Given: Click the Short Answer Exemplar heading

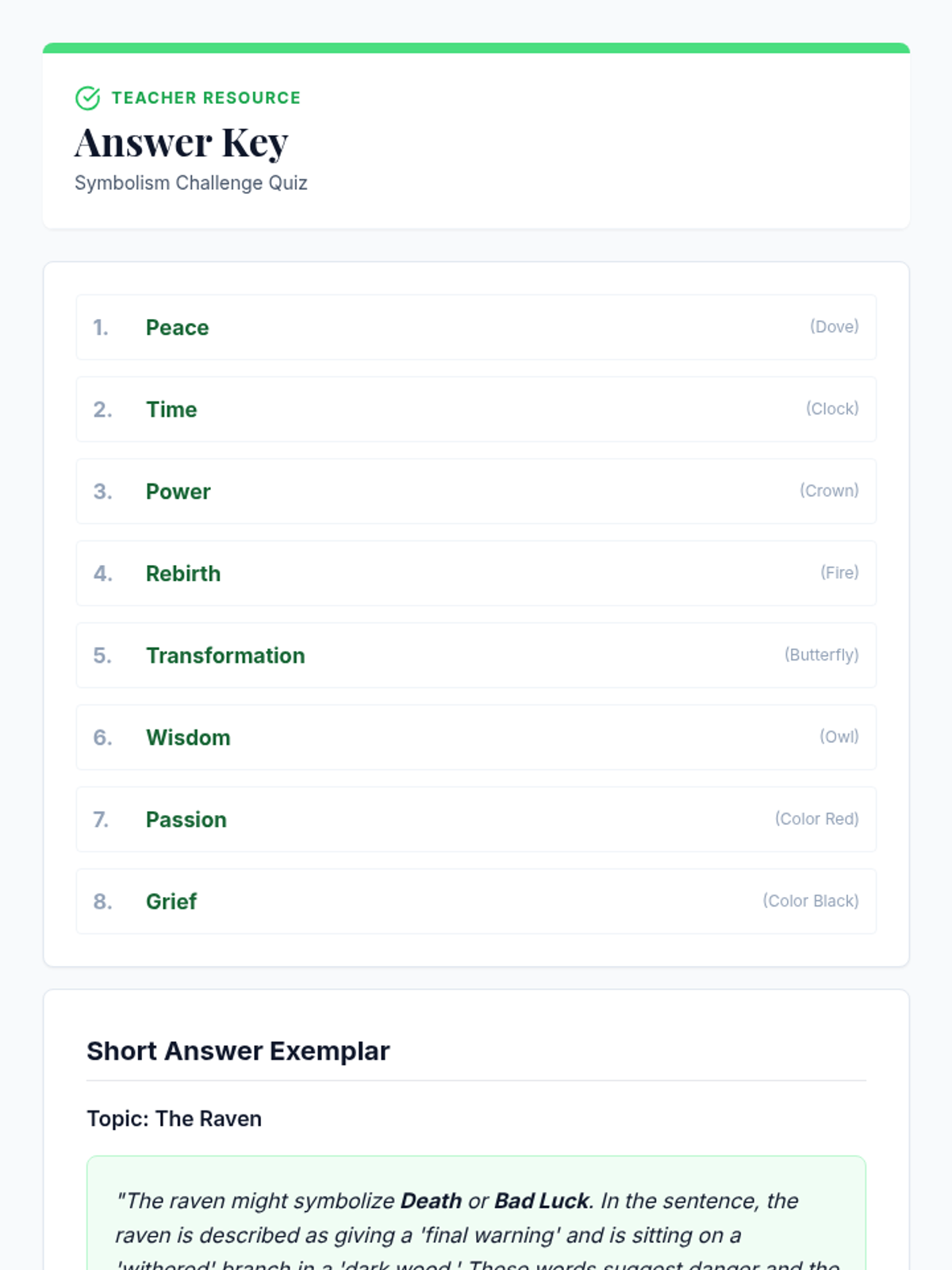Looking at the screenshot, I should pyautogui.click(x=238, y=1051).
